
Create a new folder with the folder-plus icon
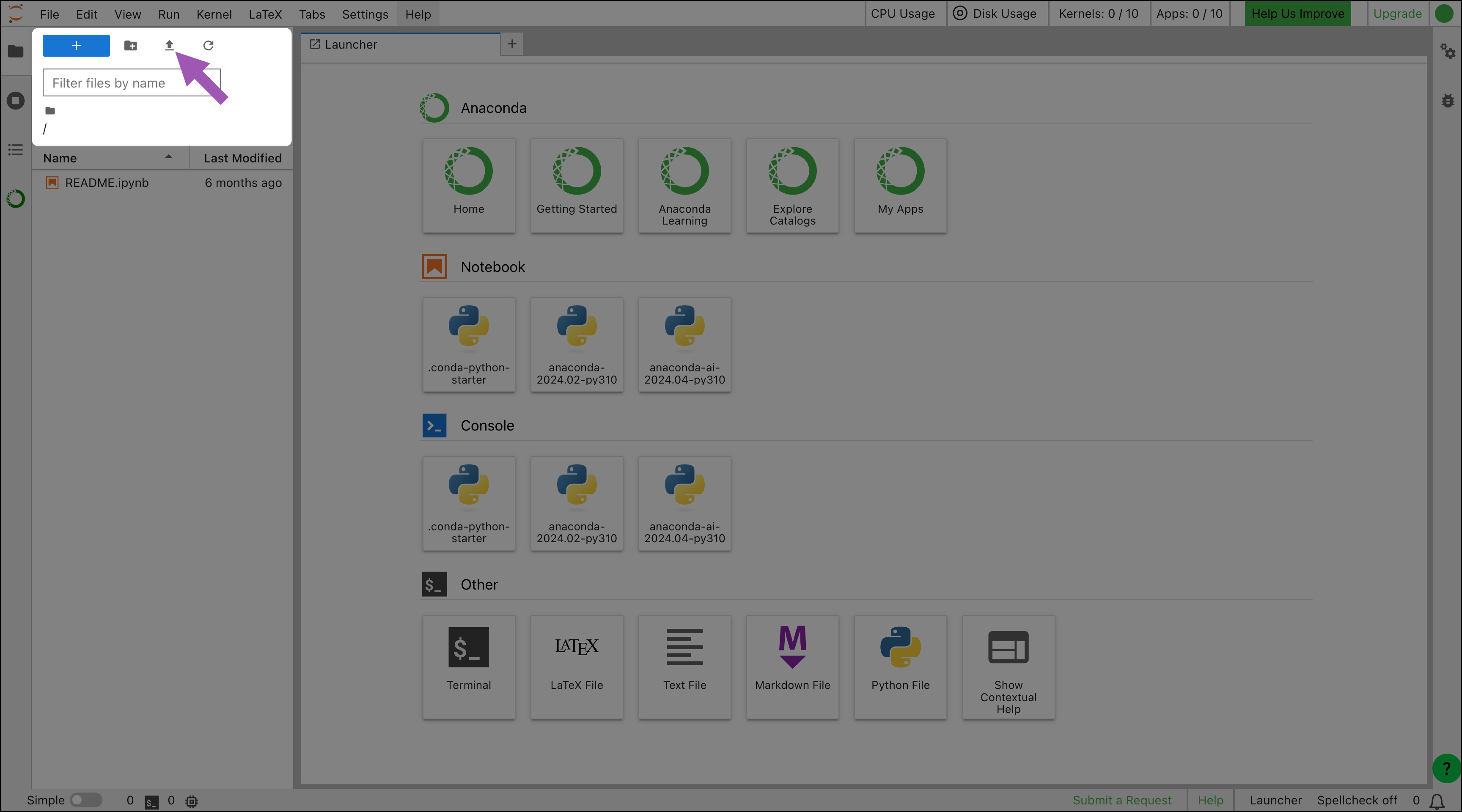pyautogui.click(x=131, y=45)
